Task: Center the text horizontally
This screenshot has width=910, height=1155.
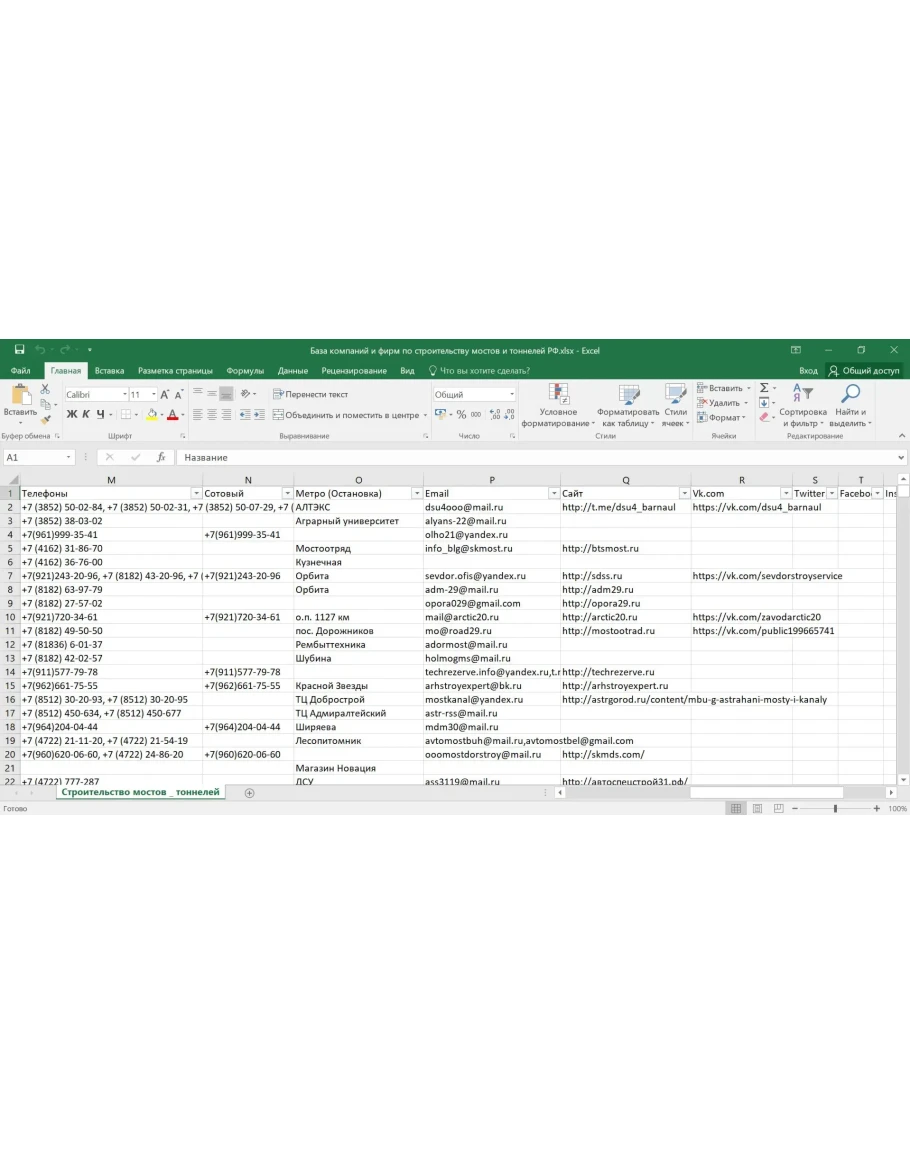Action: tap(211, 415)
